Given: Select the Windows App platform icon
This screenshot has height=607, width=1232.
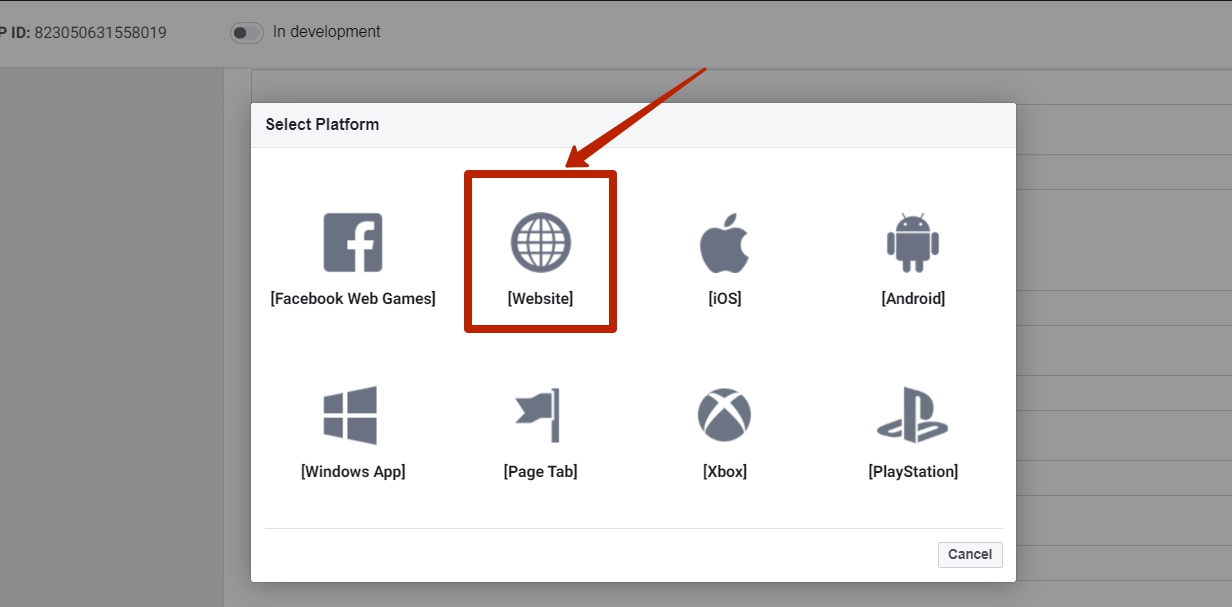Looking at the screenshot, I should (x=353, y=414).
